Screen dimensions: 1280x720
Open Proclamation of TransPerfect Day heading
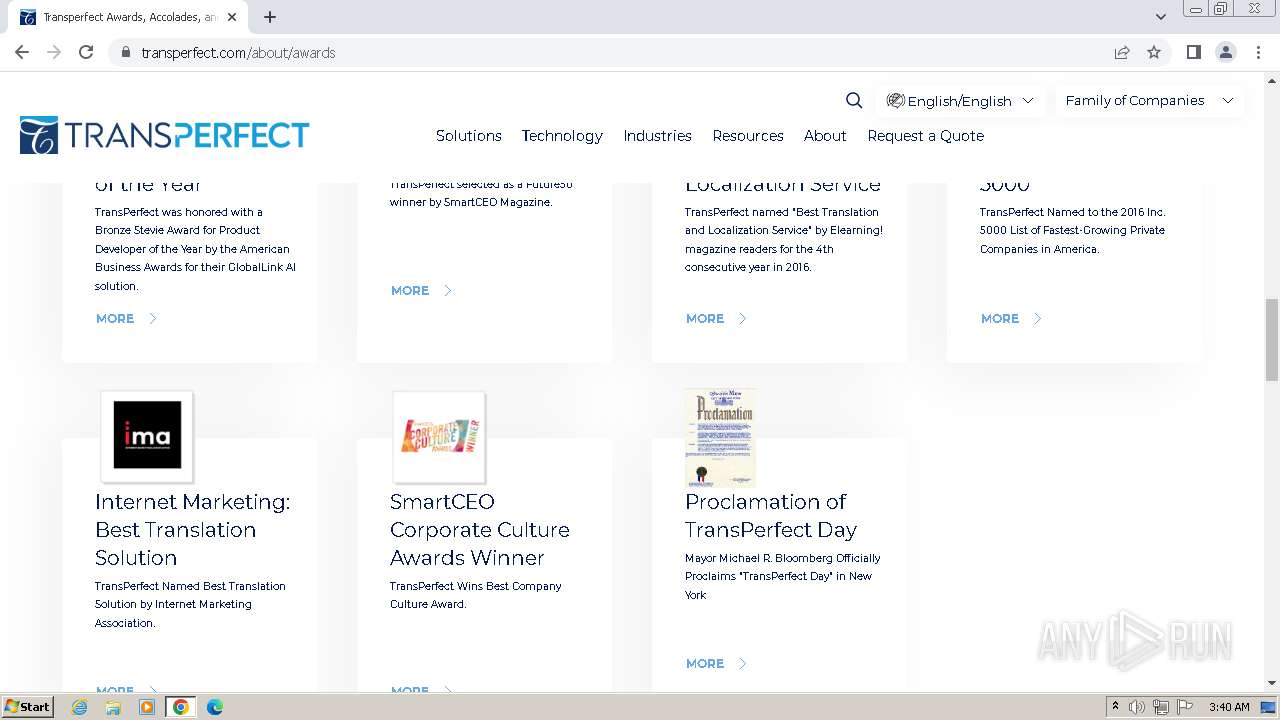[771, 515]
